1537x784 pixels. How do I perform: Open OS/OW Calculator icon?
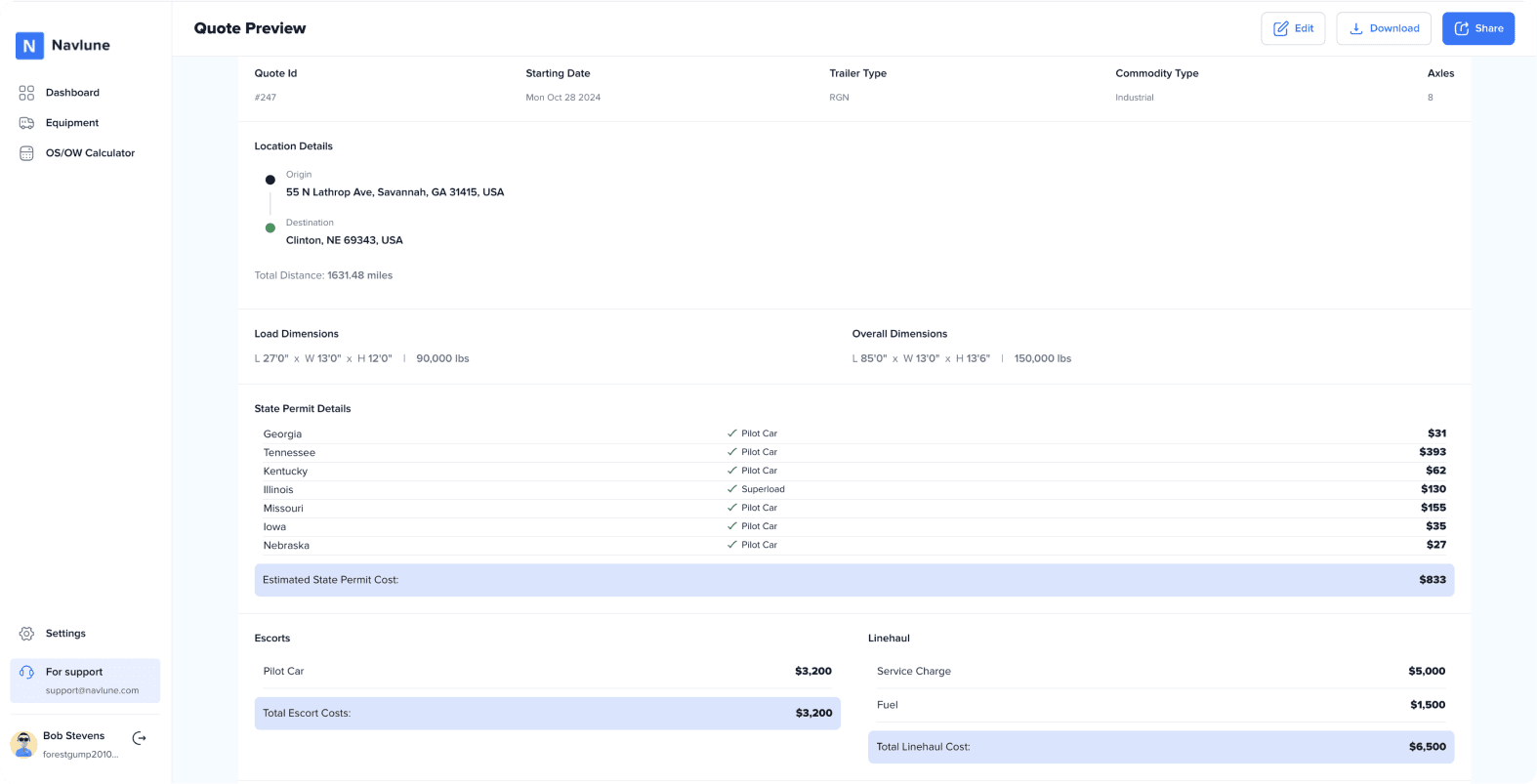coord(26,153)
